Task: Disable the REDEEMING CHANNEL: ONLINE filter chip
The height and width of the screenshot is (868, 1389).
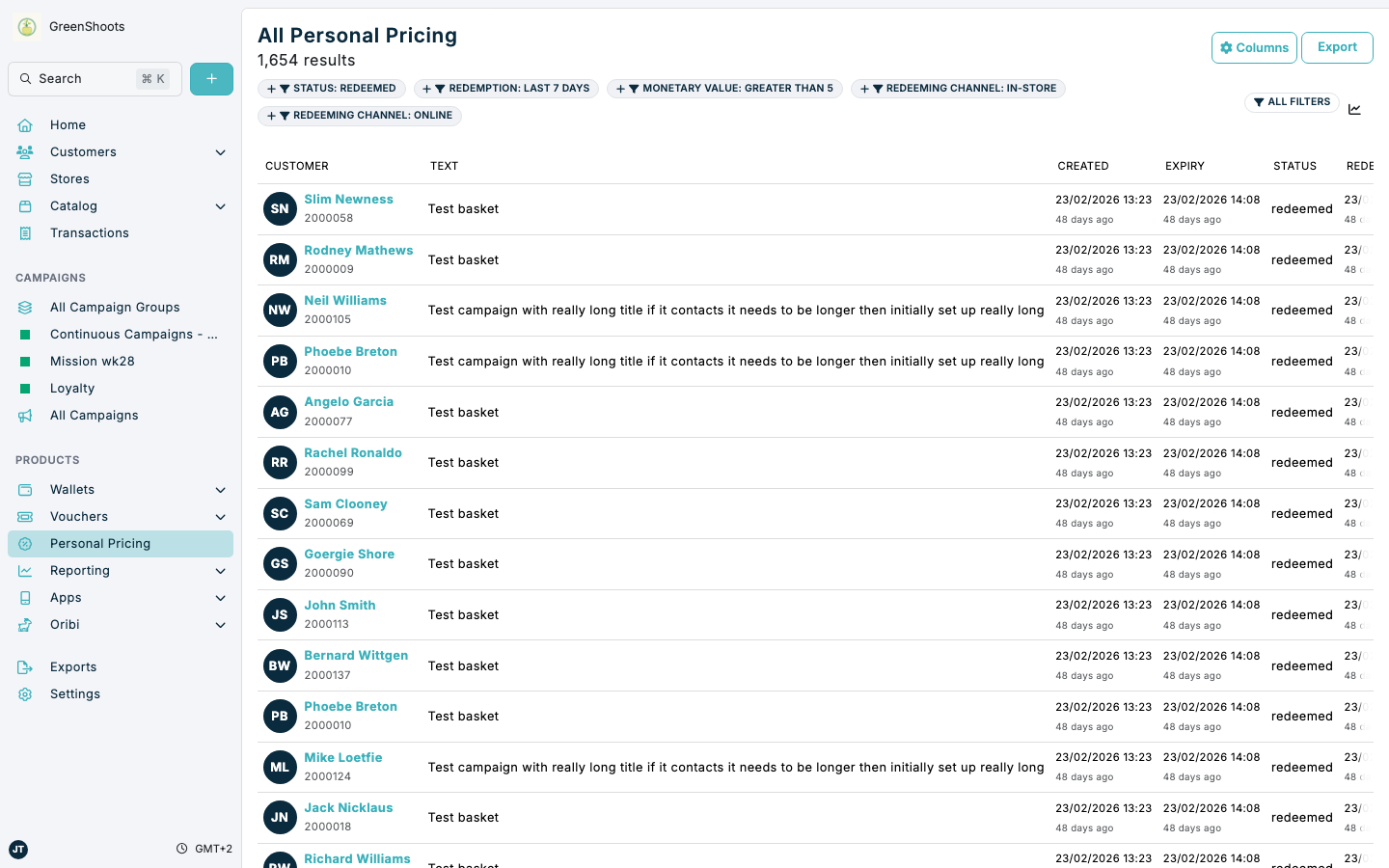Action: [x=359, y=115]
